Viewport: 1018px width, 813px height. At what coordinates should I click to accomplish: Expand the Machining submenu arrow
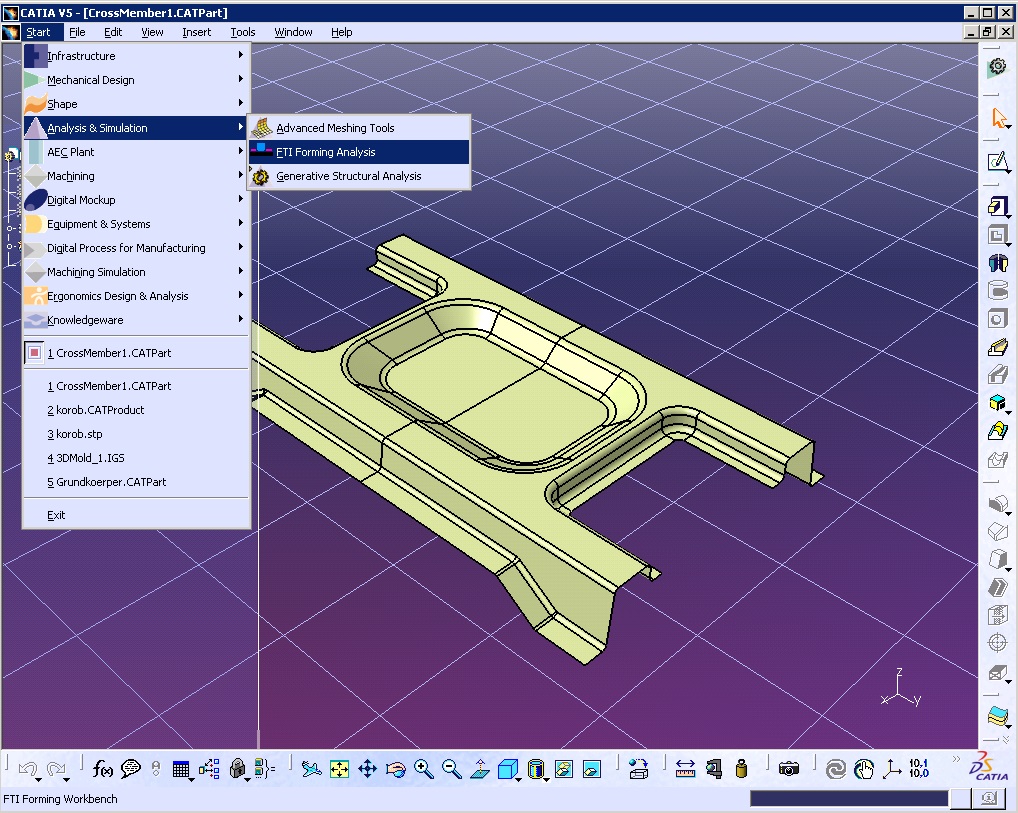[x=240, y=175]
